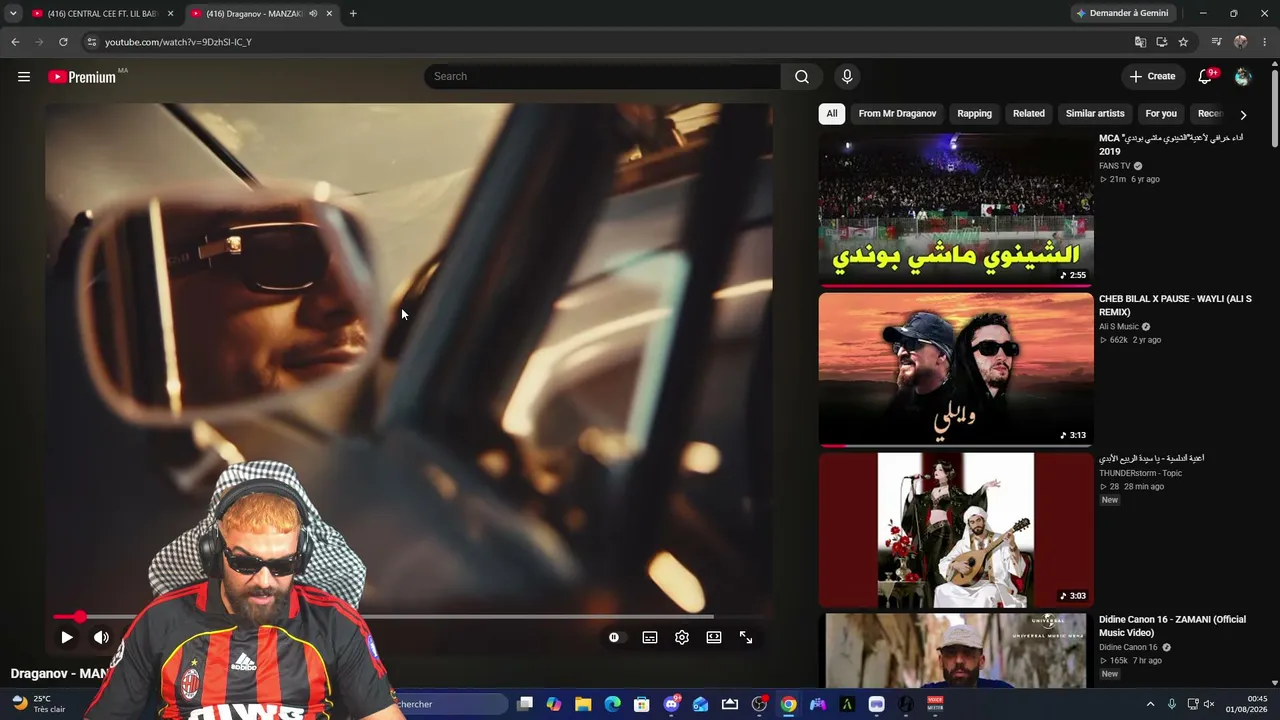Open the weather widget showing 25°C
Screen dimensions: 1280x720
tap(38, 704)
